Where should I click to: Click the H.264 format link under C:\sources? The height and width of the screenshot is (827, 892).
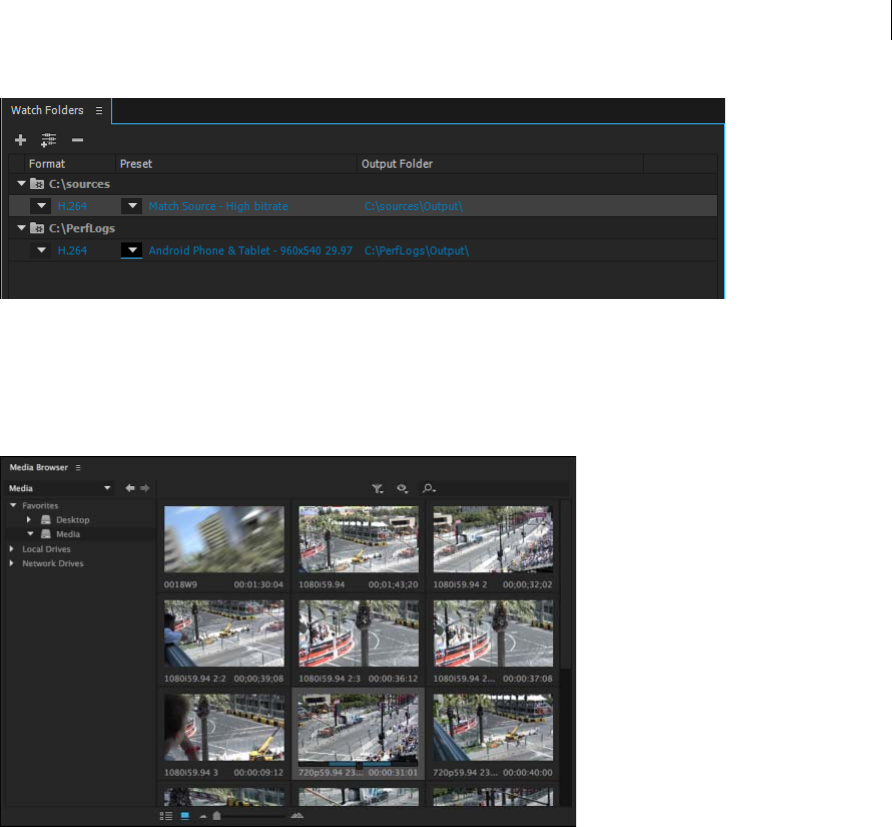[72, 206]
